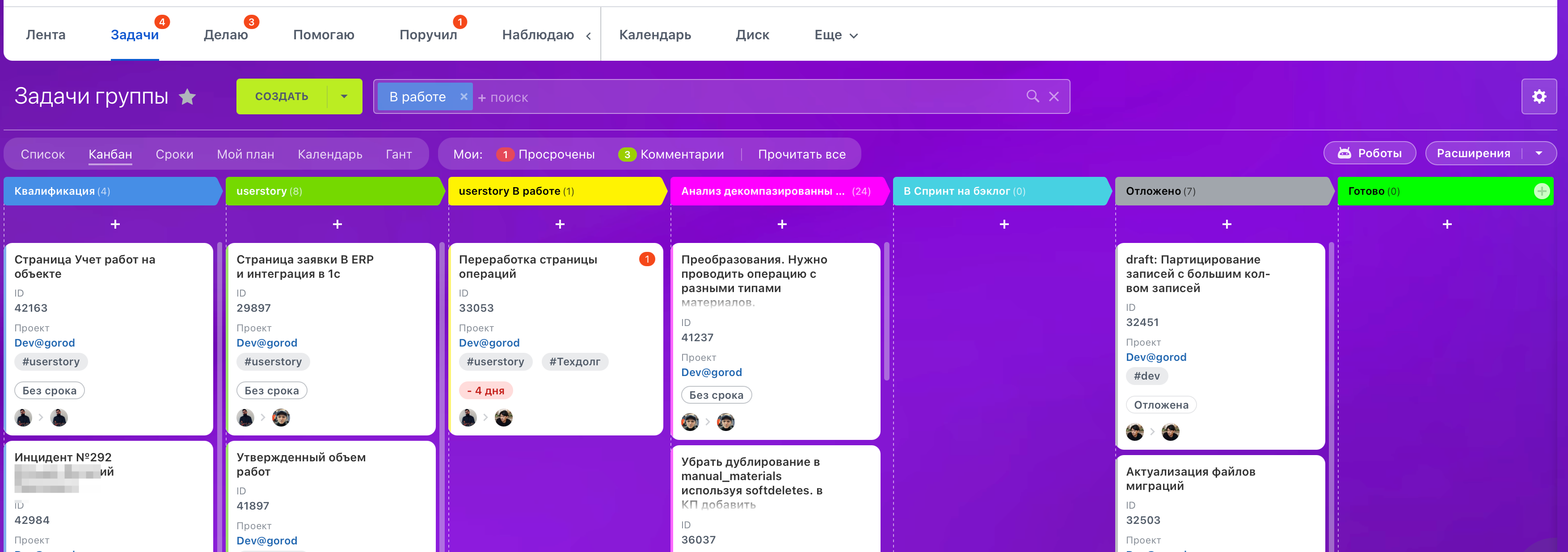Switch to the Лента tab
Viewport: 1568px width, 552px height.
point(46,35)
